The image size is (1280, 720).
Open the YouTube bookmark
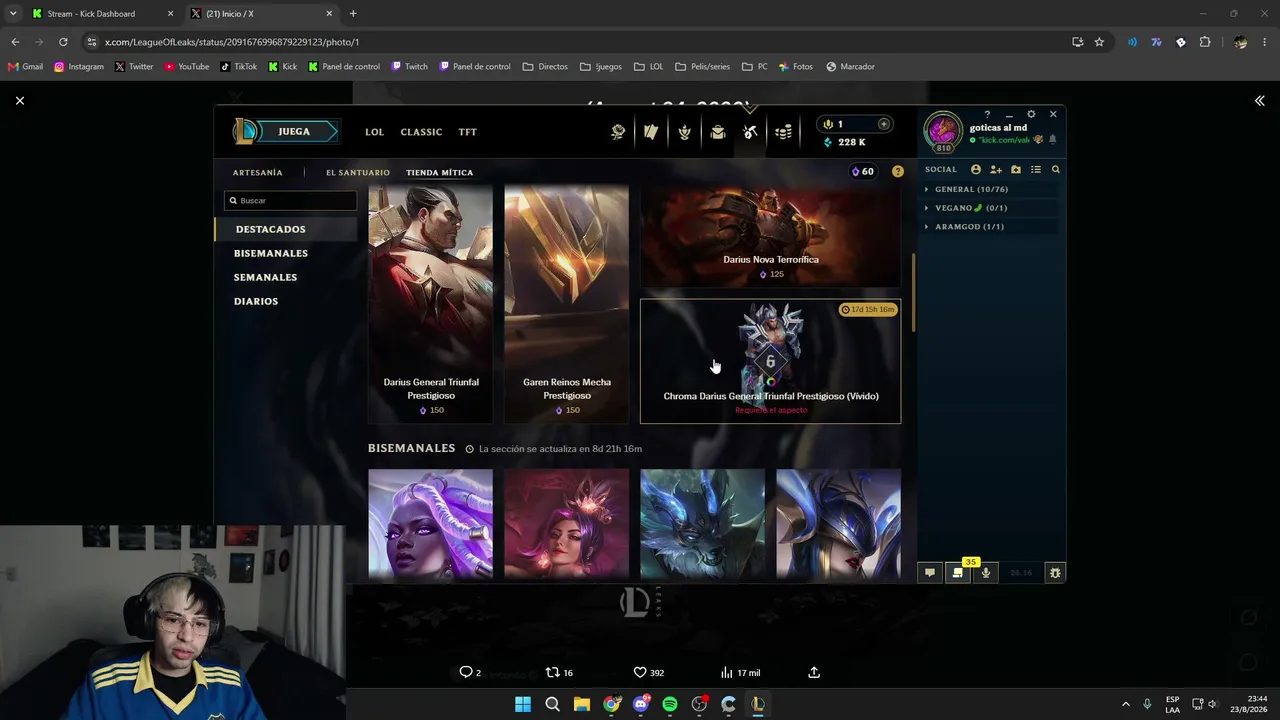click(187, 67)
